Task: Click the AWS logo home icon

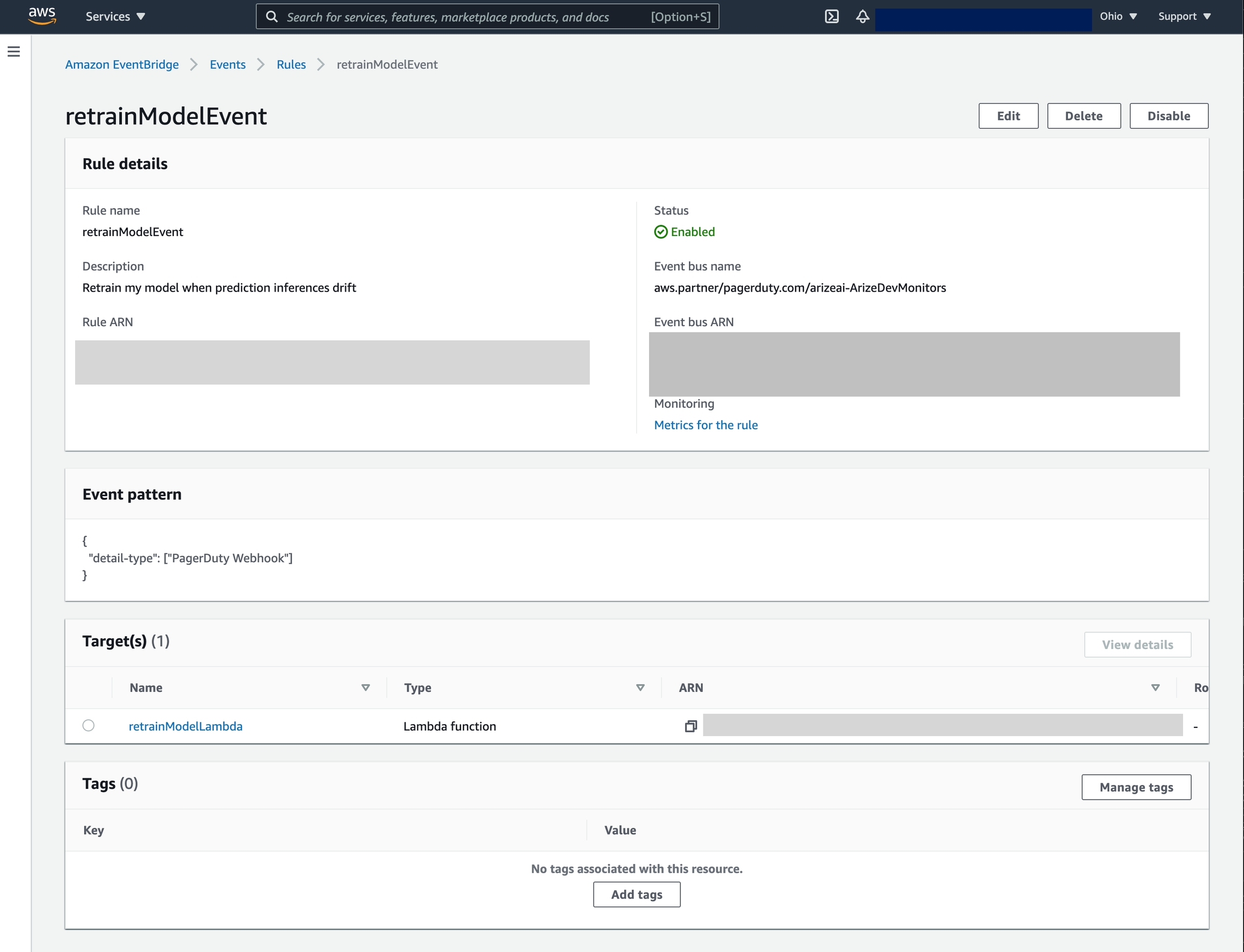Action: tap(42, 16)
